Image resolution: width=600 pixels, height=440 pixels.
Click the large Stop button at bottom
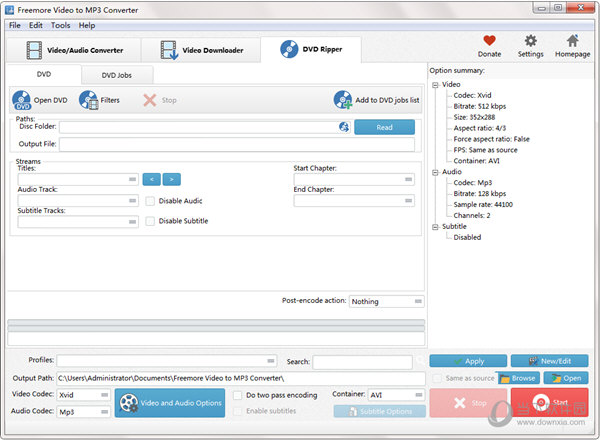click(x=468, y=403)
